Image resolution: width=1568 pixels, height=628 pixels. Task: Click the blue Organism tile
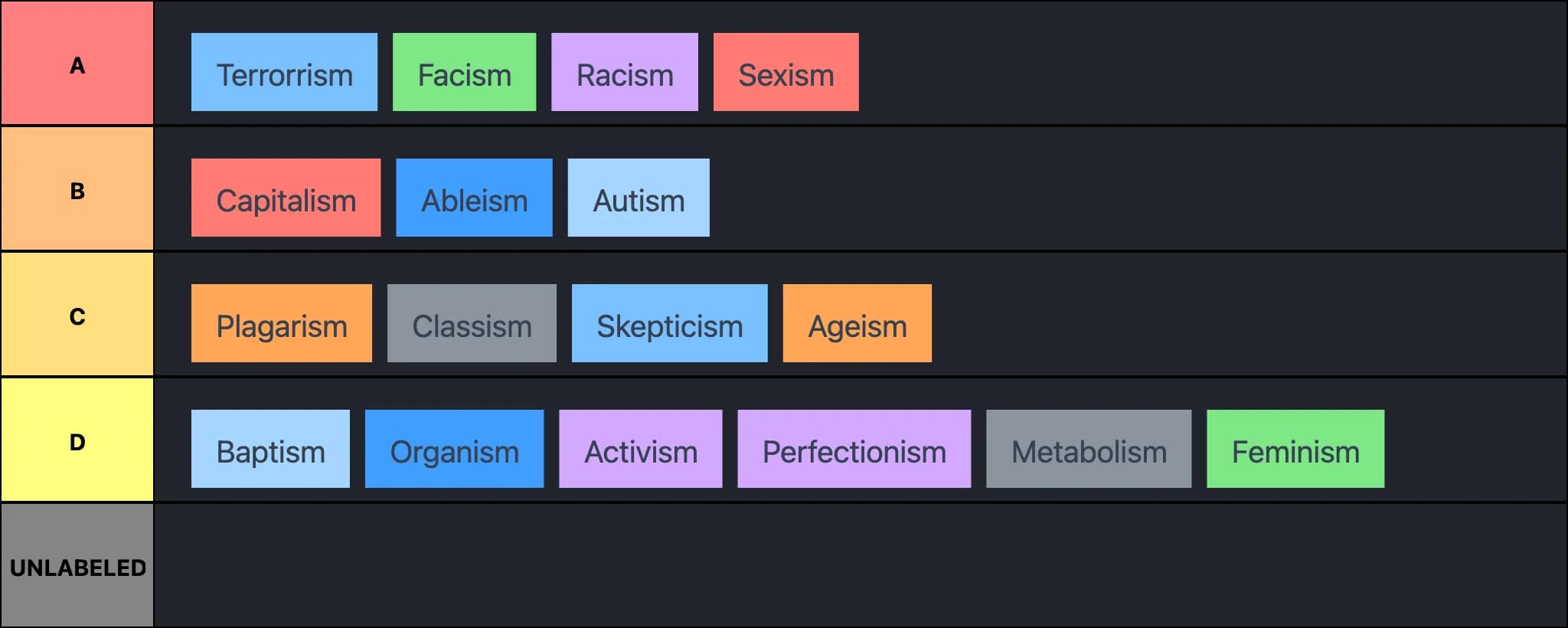(x=454, y=450)
